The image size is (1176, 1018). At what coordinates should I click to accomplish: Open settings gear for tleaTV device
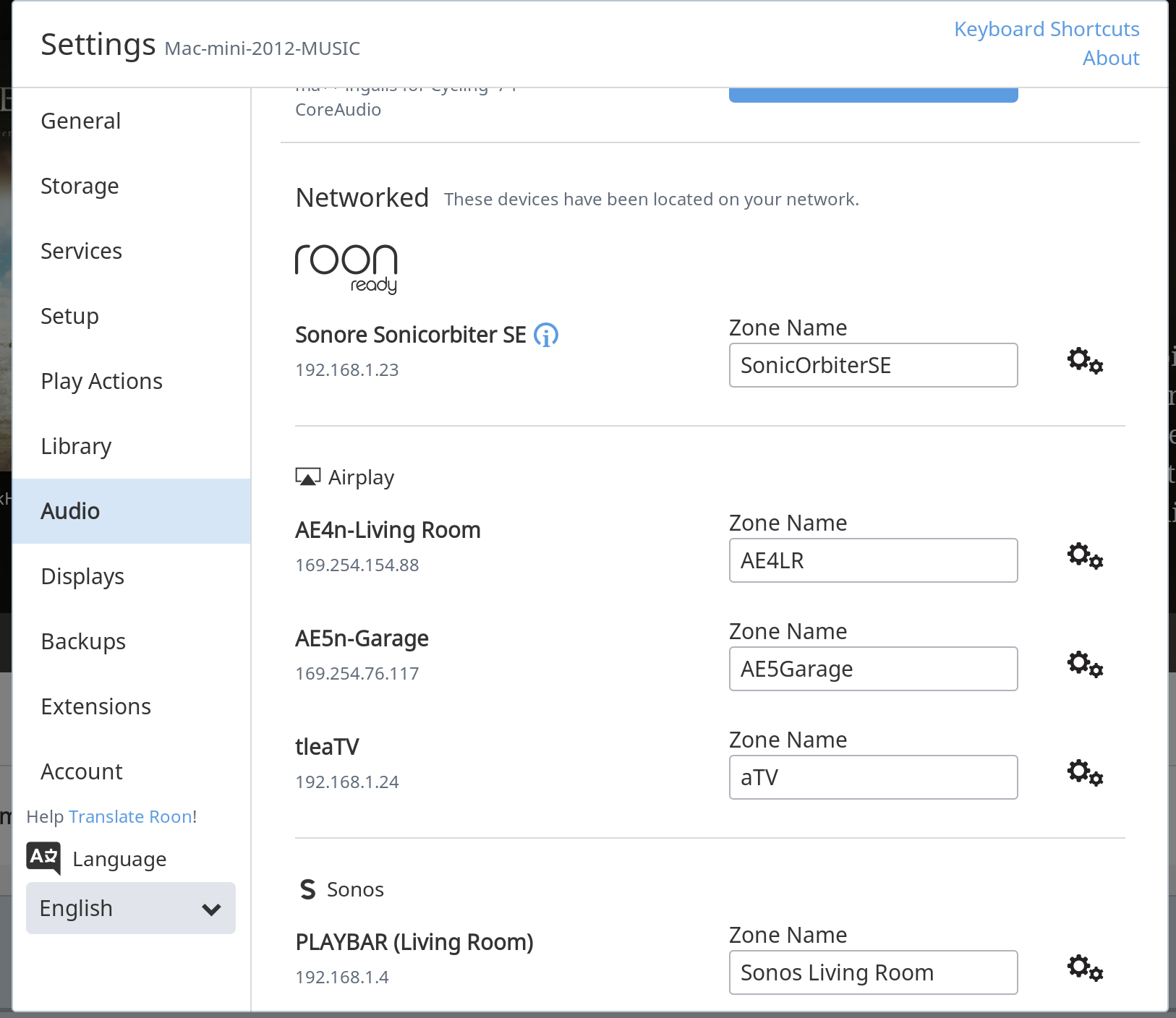point(1085,773)
